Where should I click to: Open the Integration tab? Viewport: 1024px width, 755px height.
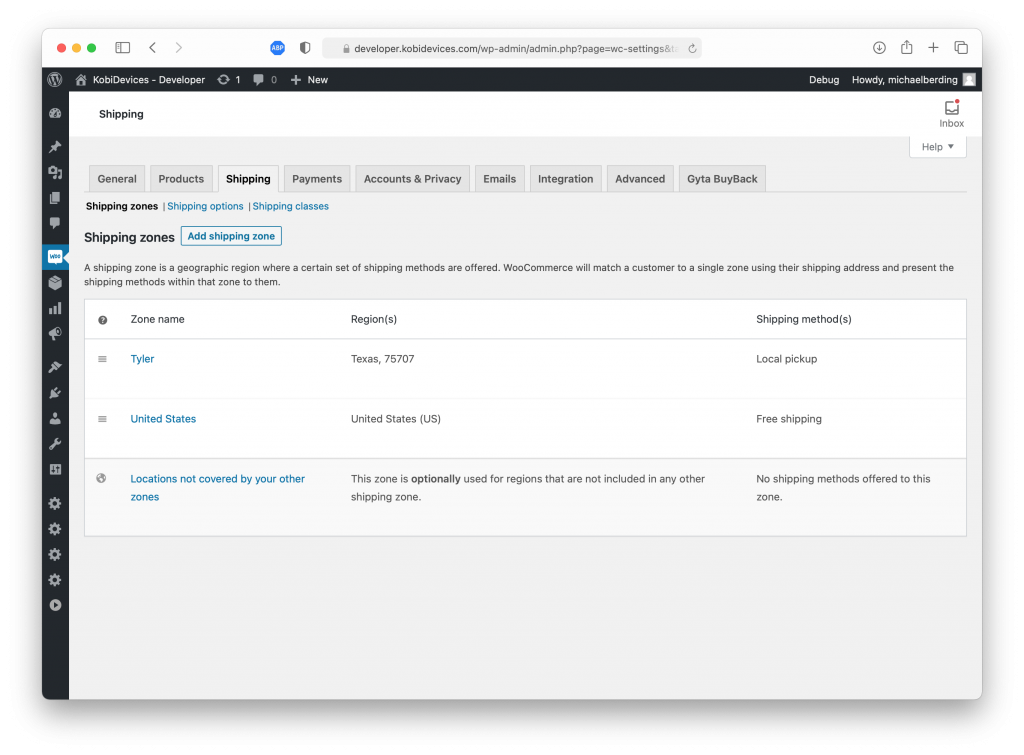click(566, 179)
